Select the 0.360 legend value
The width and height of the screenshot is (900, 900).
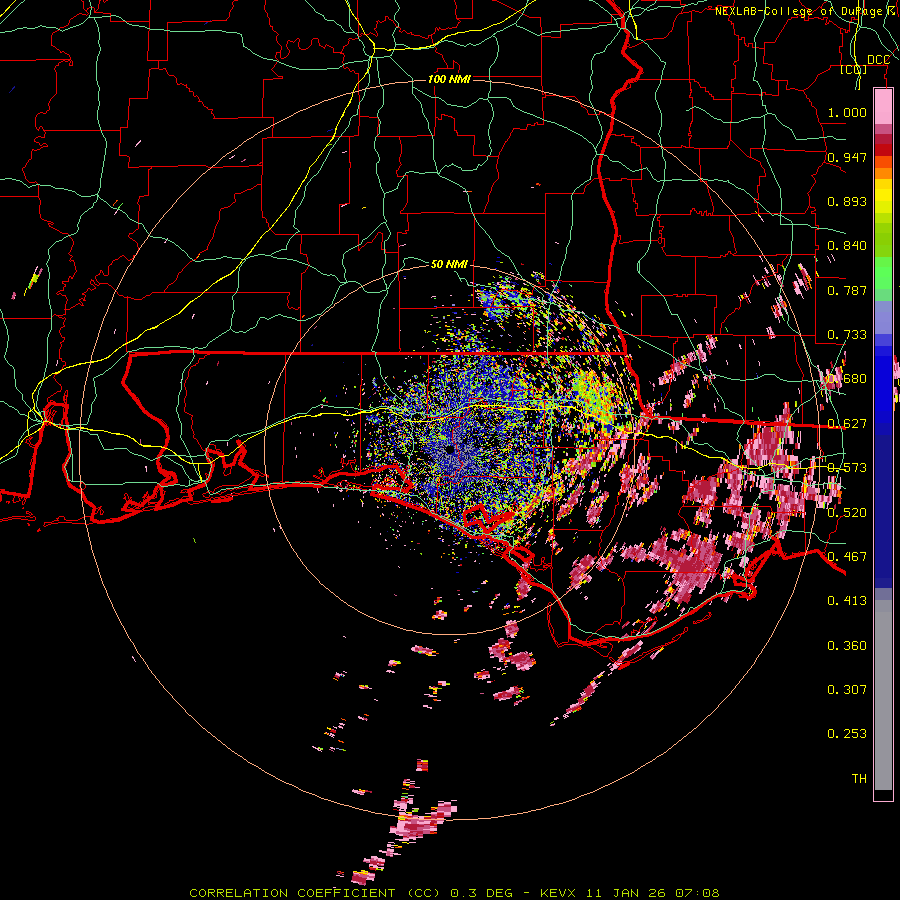847,646
